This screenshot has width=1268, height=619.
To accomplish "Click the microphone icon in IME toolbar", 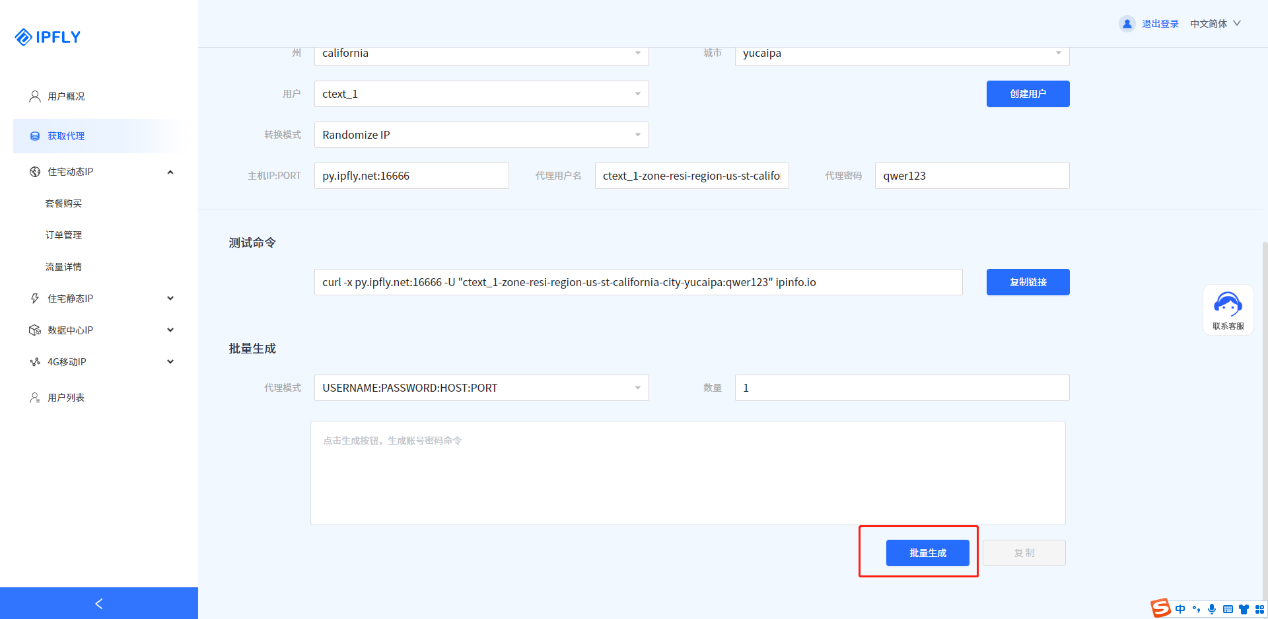I will point(1211,608).
